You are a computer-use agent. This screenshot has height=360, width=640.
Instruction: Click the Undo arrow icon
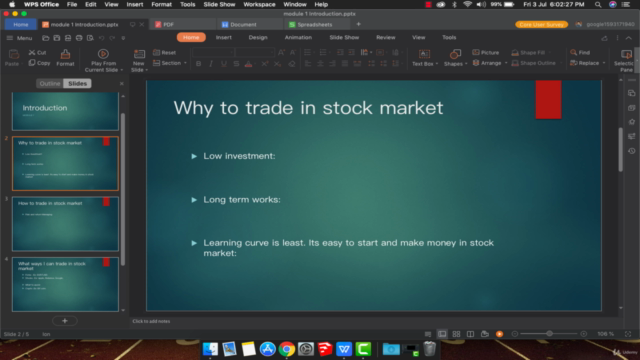[x=101, y=38]
